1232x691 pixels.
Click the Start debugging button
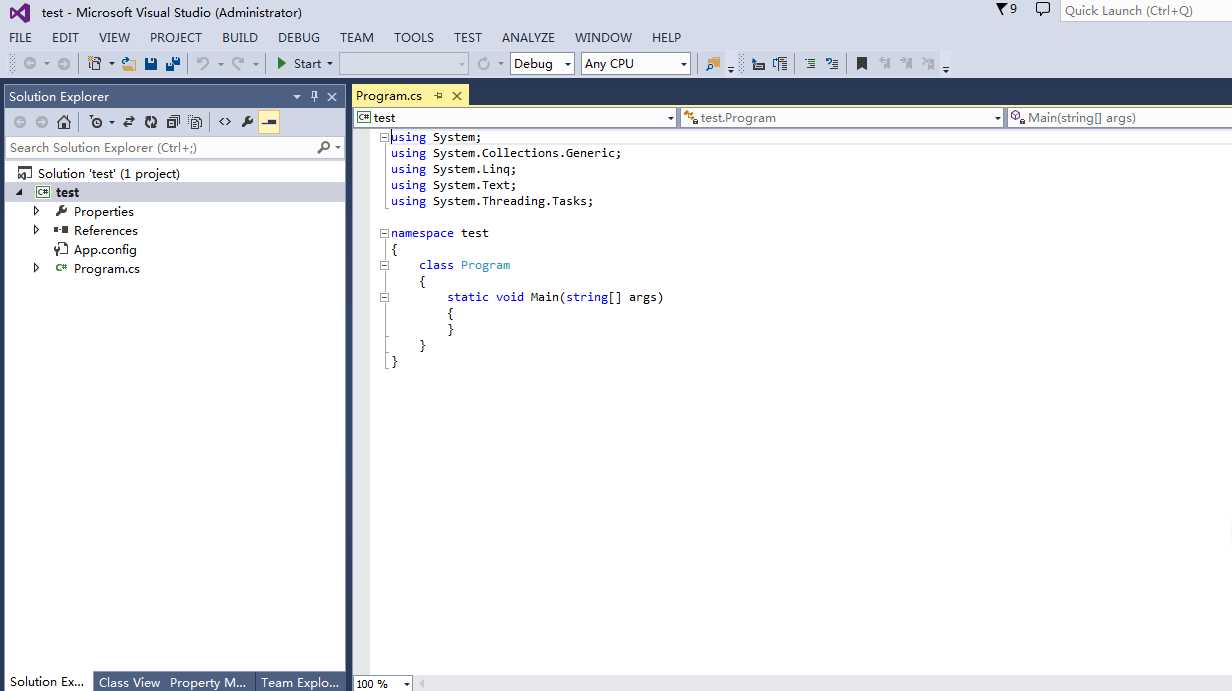[x=299, y=63]
